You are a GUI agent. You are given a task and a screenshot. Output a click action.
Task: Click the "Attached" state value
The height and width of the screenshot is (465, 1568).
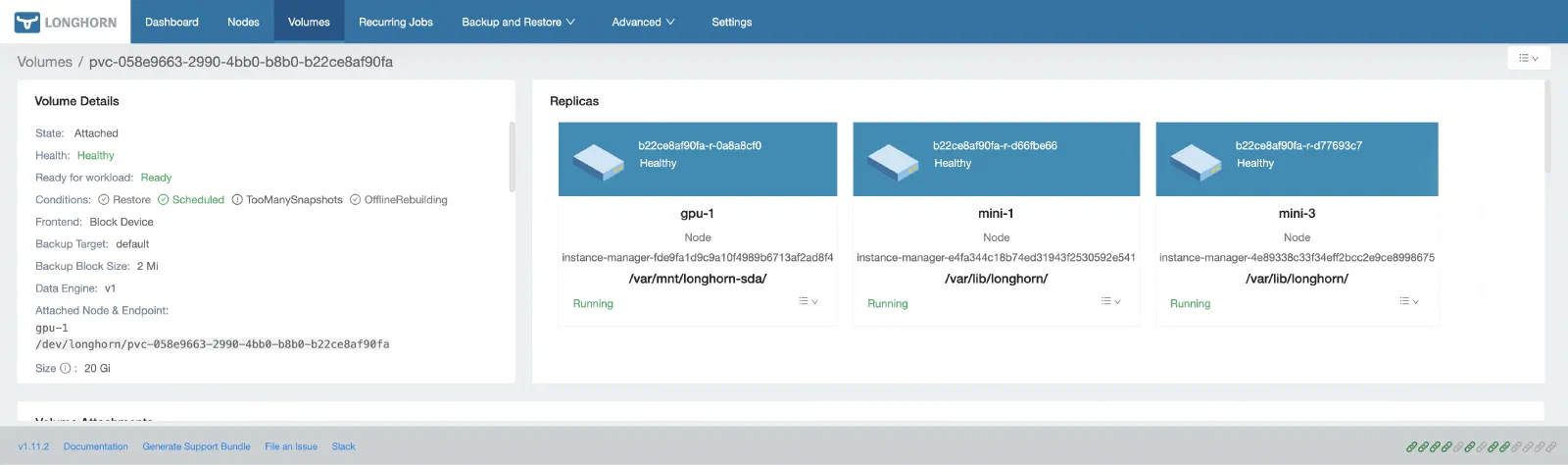96,133
